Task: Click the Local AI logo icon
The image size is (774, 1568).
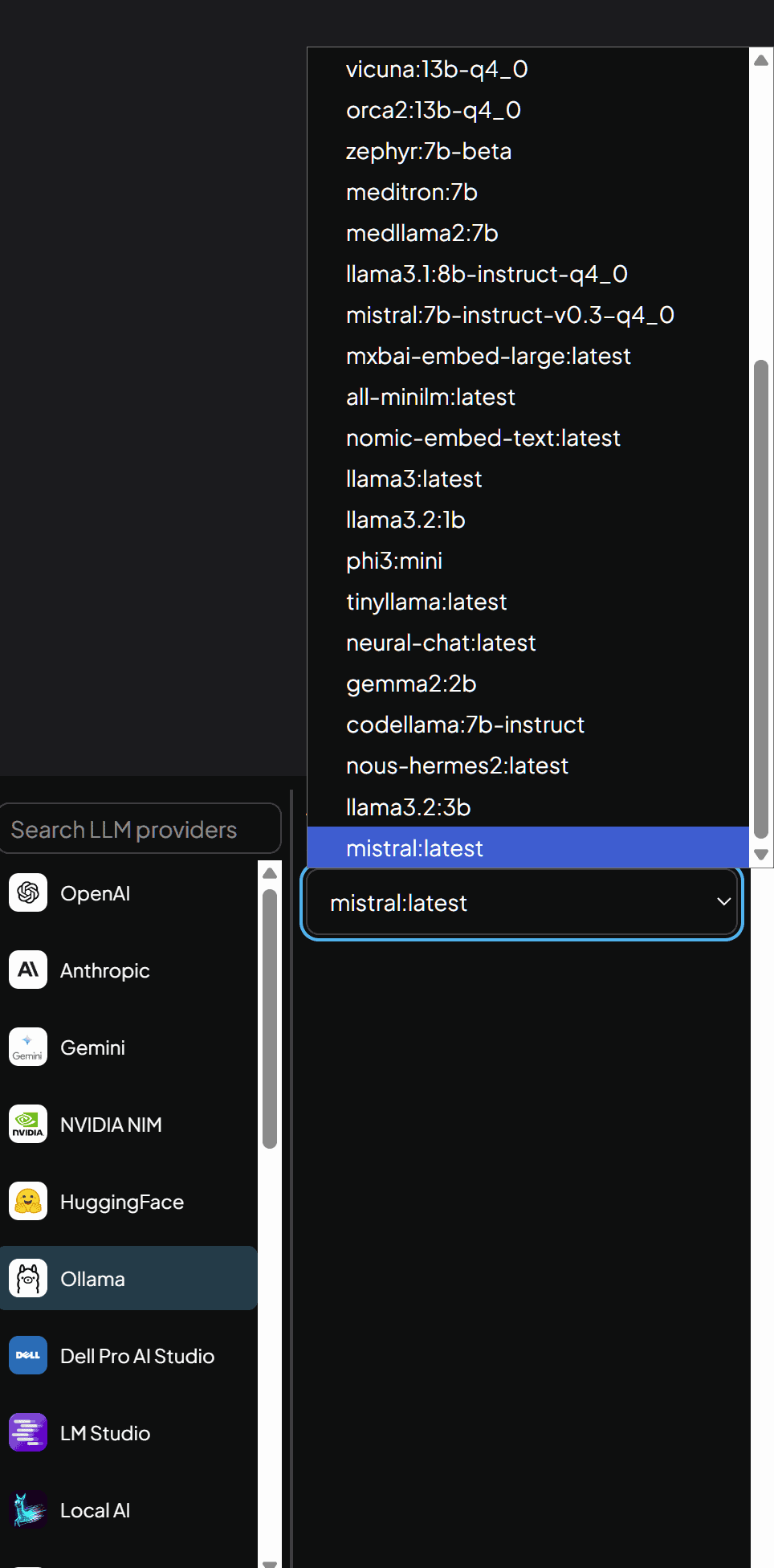Action: click(x=28, y=1509)
